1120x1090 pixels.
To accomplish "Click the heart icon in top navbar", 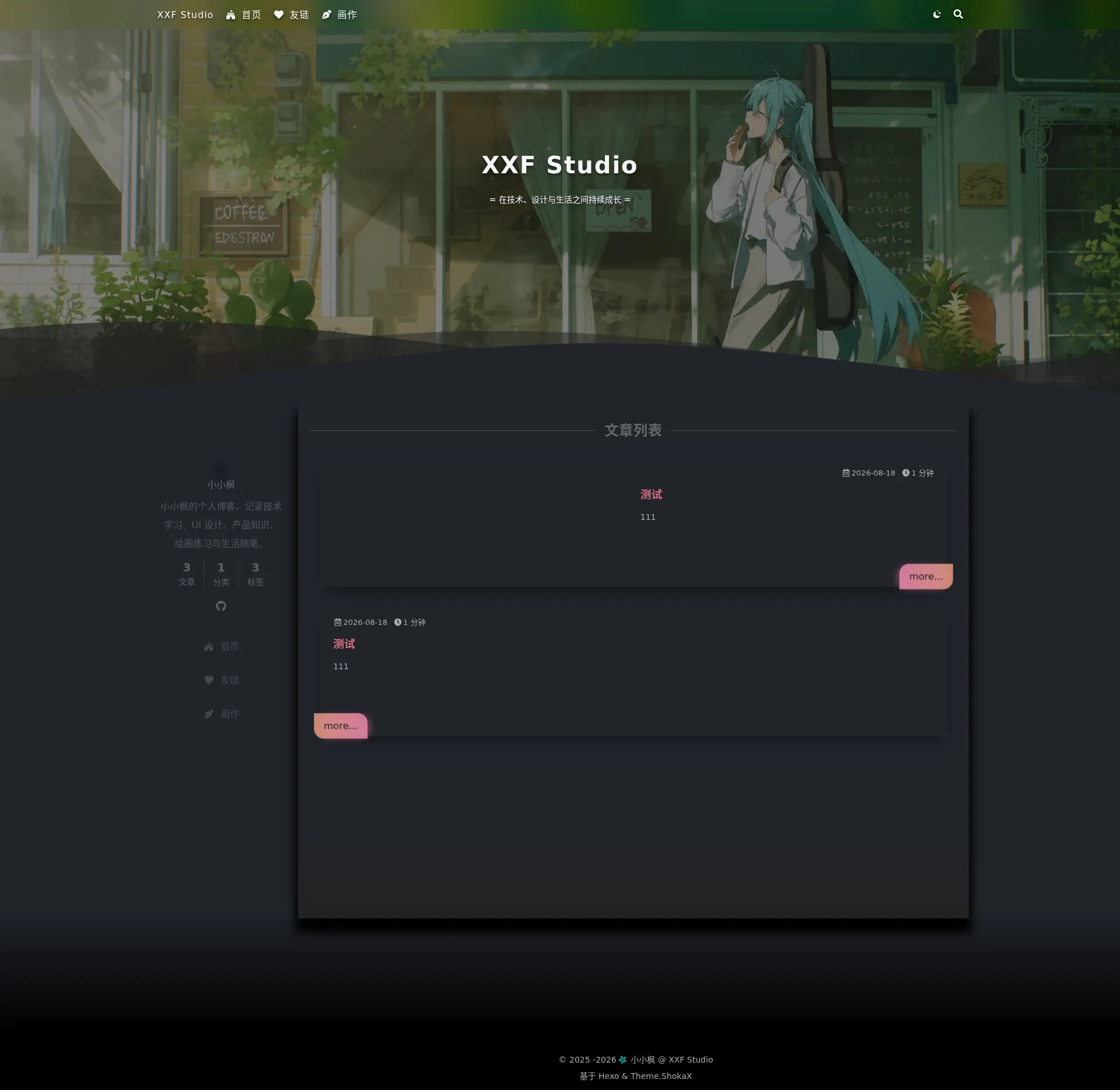I will [x=279, y=15].
